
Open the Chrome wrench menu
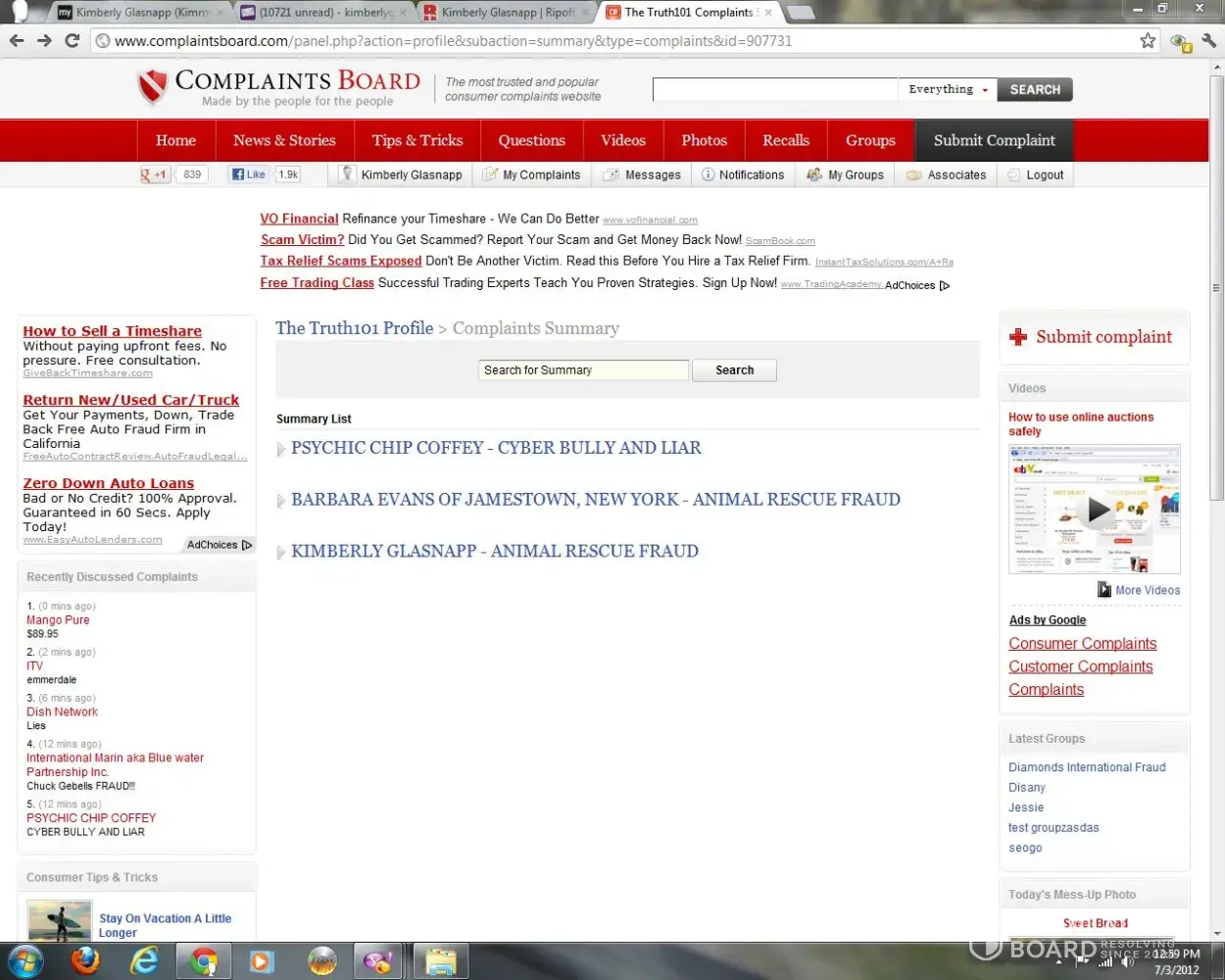click(1209, 40)
